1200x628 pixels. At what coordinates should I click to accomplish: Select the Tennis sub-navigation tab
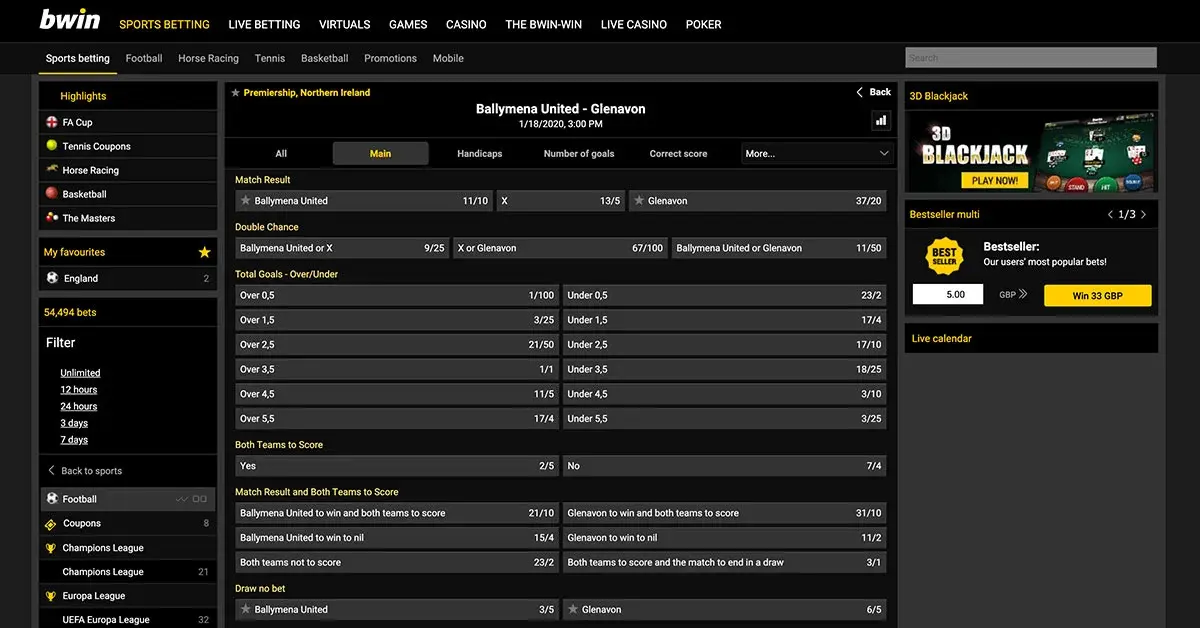coord(270,58)
